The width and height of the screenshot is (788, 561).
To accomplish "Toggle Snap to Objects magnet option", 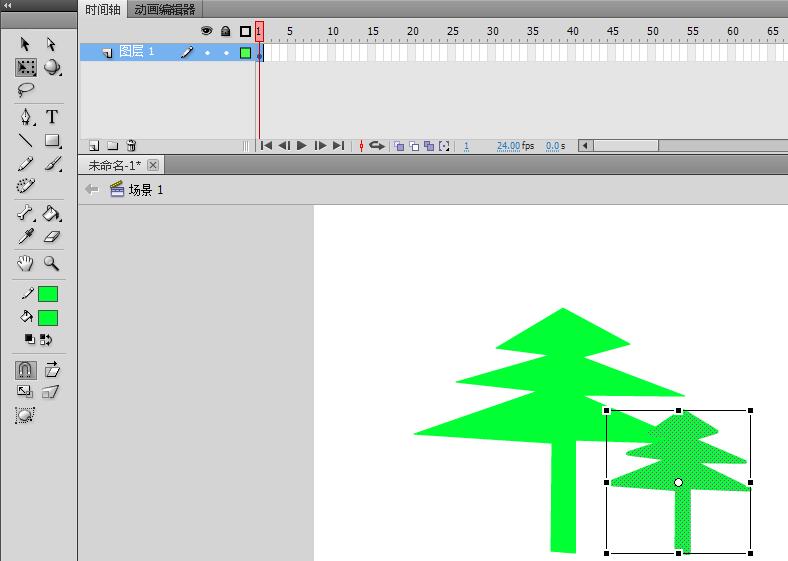I will [x=26, y=370].
